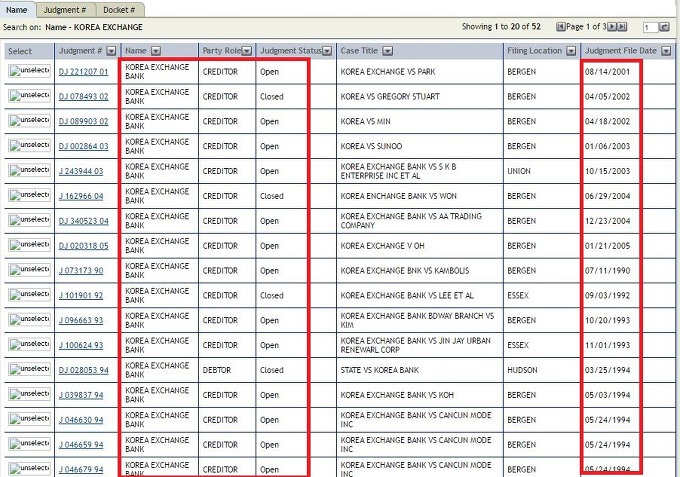Screen dimensions: 680x477
Task: Click the HUDSON filing location cell
Action: click(x=522, y=370)
